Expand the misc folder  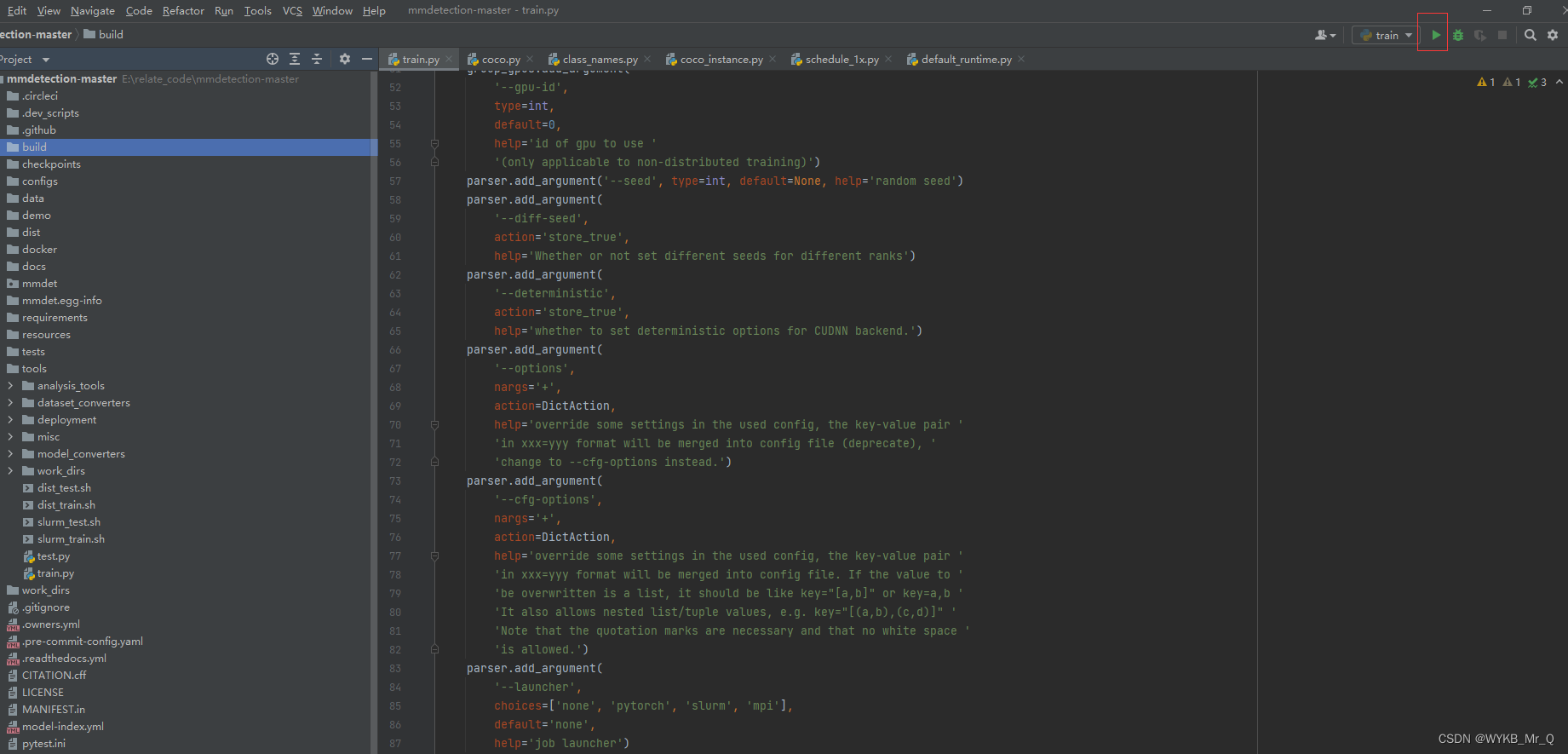pyautogui.click(x=10, y=437)
